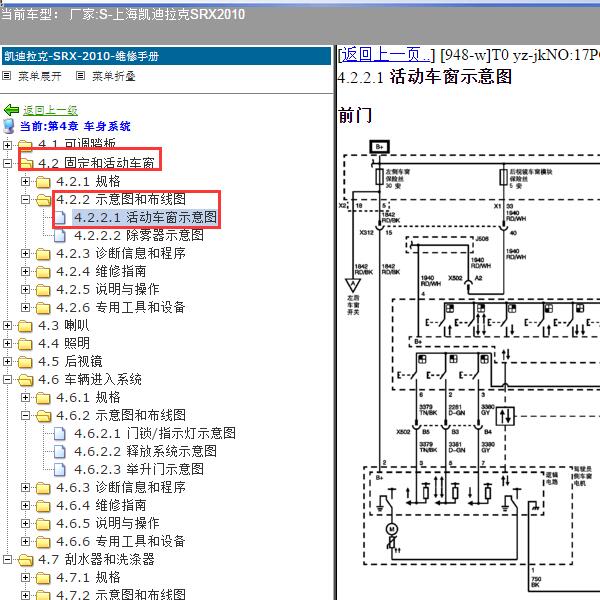Open 4.6.2.1 门锁/指示灯示意图 label

tap(155, 433)
